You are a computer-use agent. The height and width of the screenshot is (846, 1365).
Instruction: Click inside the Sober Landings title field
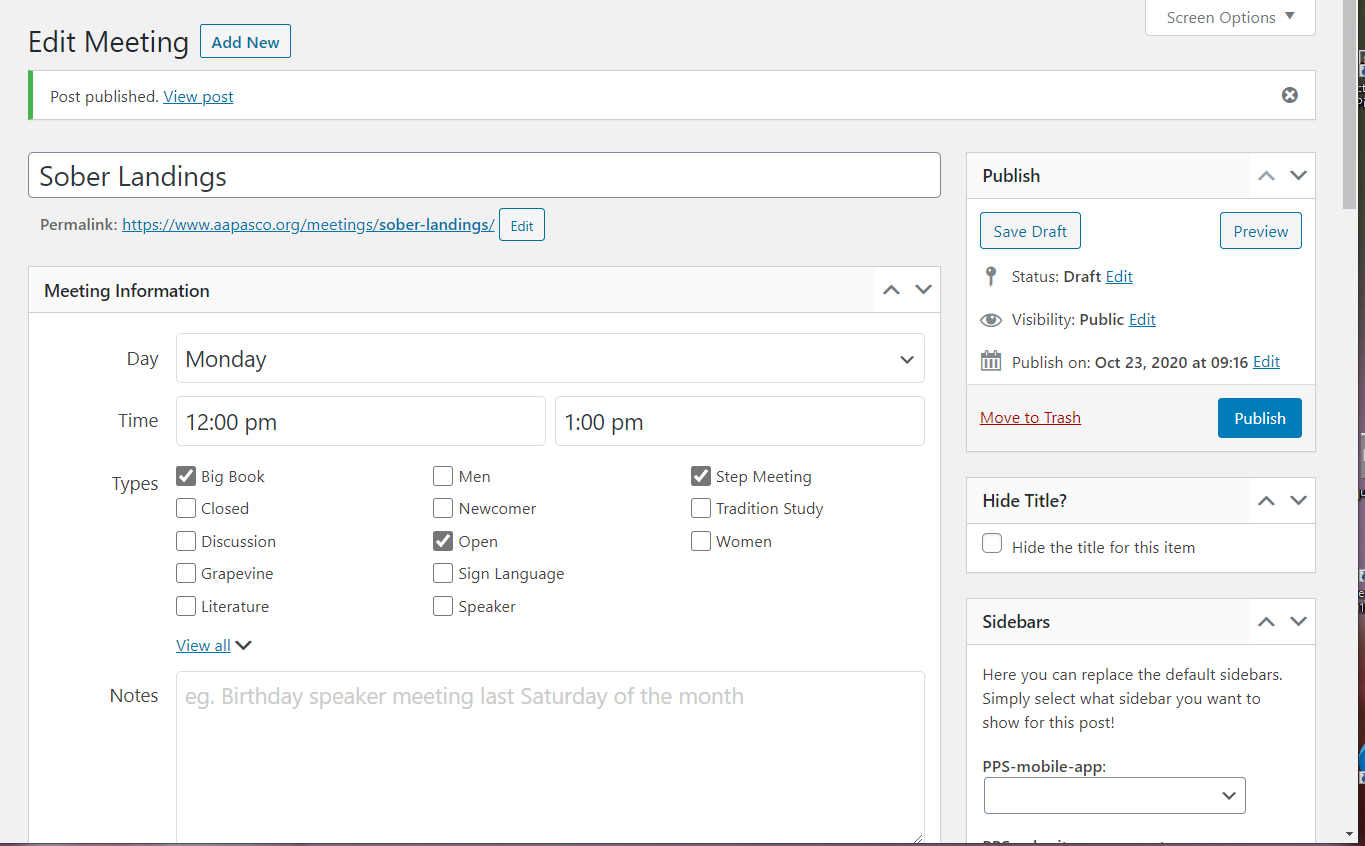click(x=484, y=174)
